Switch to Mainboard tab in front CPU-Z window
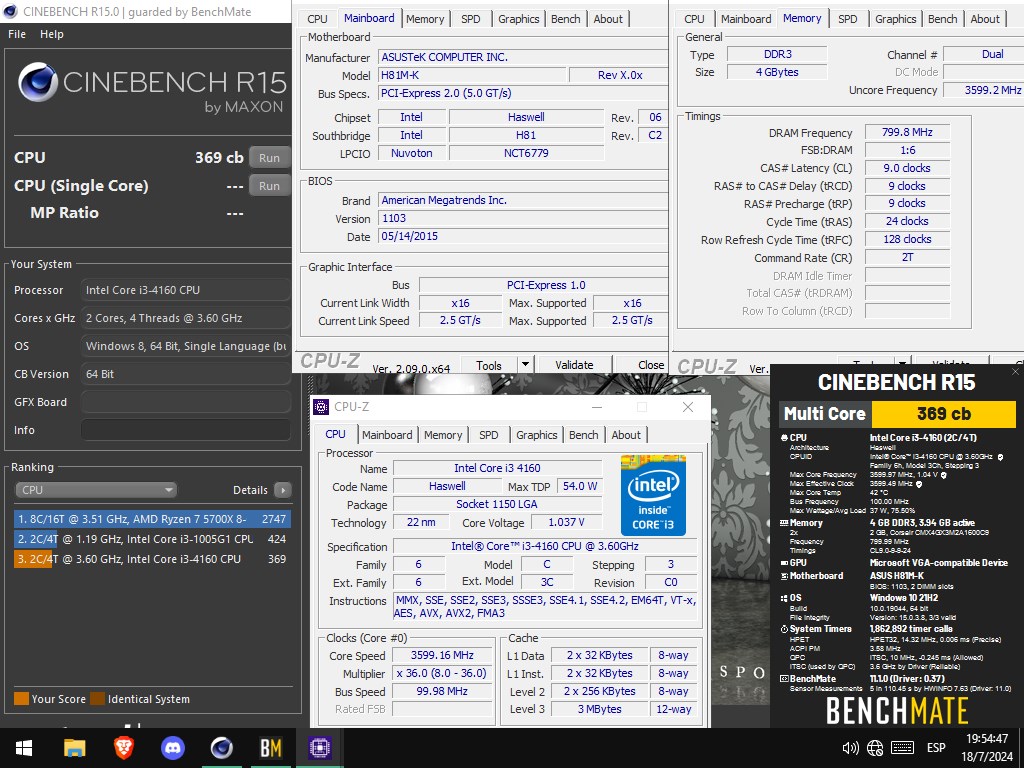 (x=387, y=435)
